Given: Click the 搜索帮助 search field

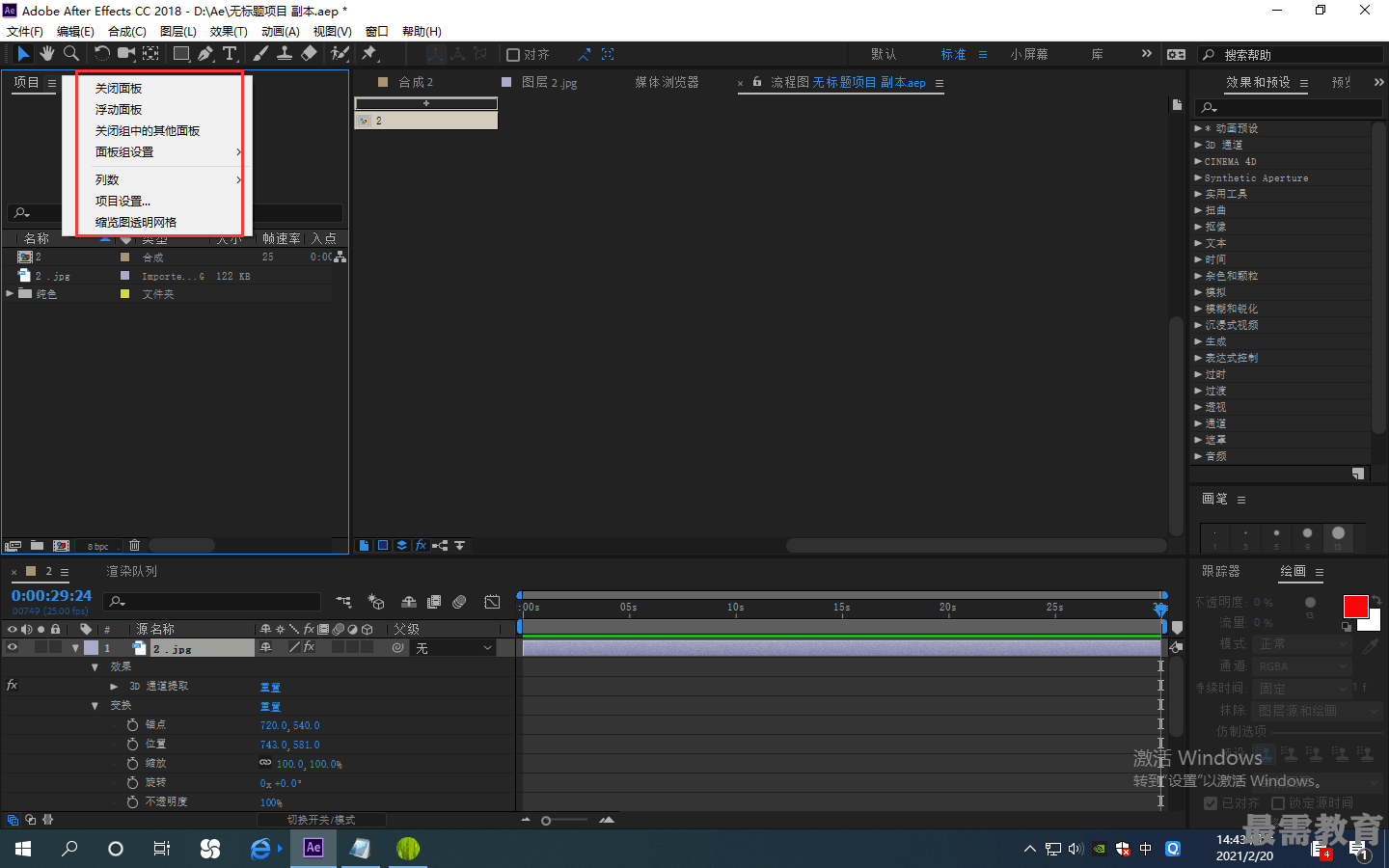Looking at the screenshot, I should pos(1291,55).
